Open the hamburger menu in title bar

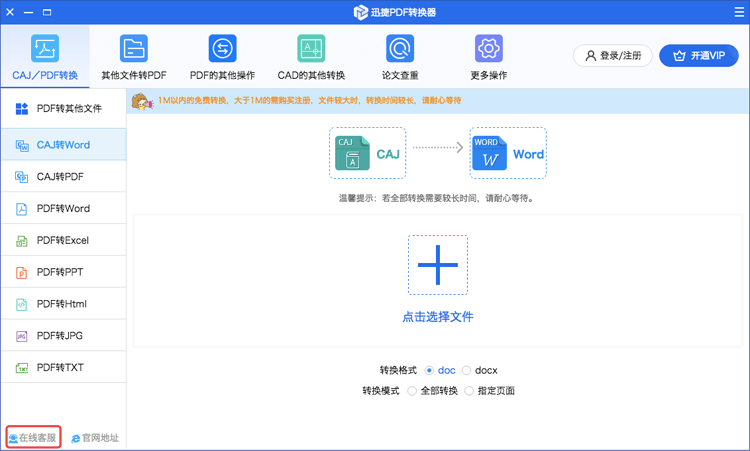[x=739, y=12]
